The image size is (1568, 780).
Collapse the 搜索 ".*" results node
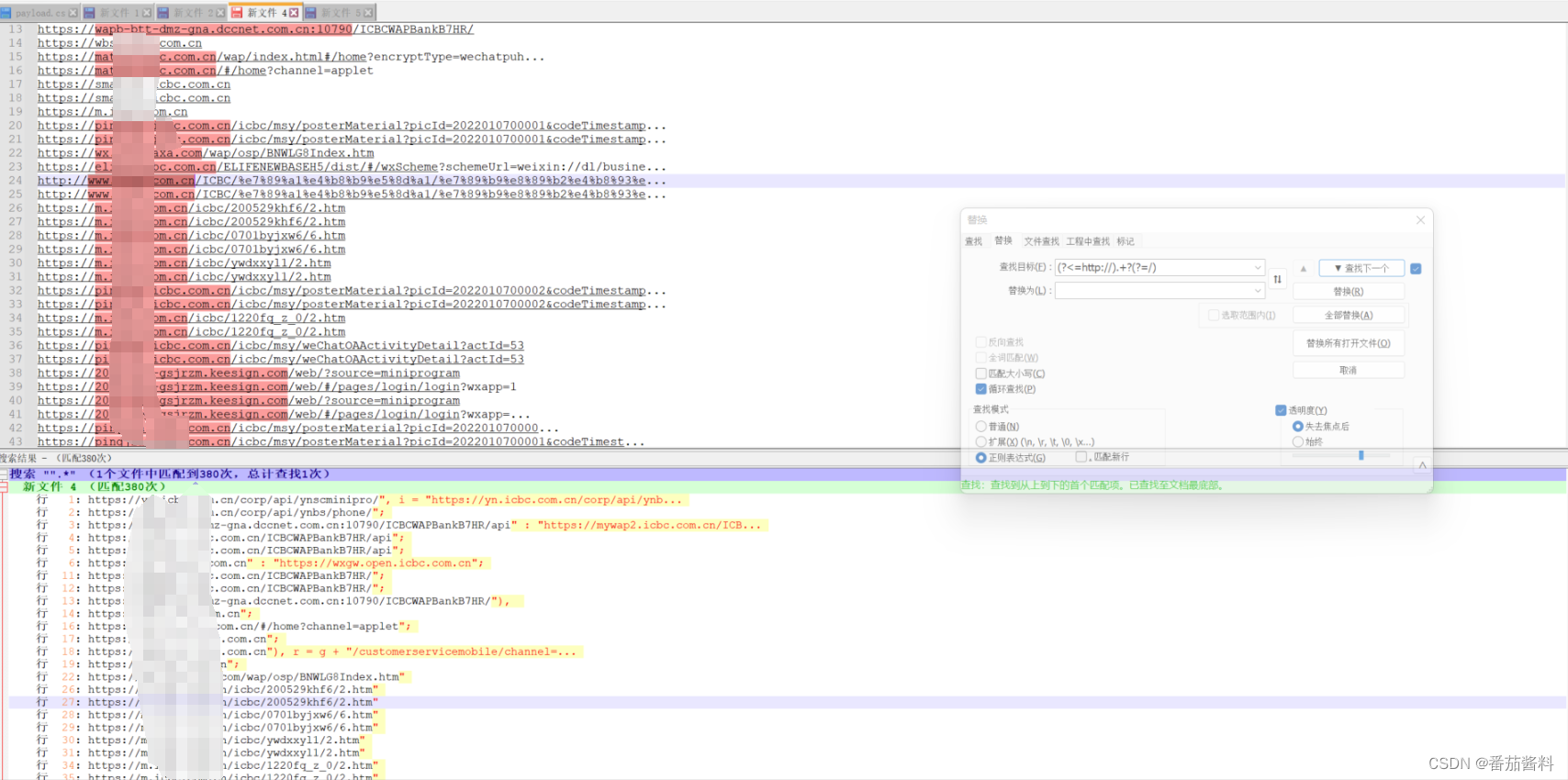4,474
